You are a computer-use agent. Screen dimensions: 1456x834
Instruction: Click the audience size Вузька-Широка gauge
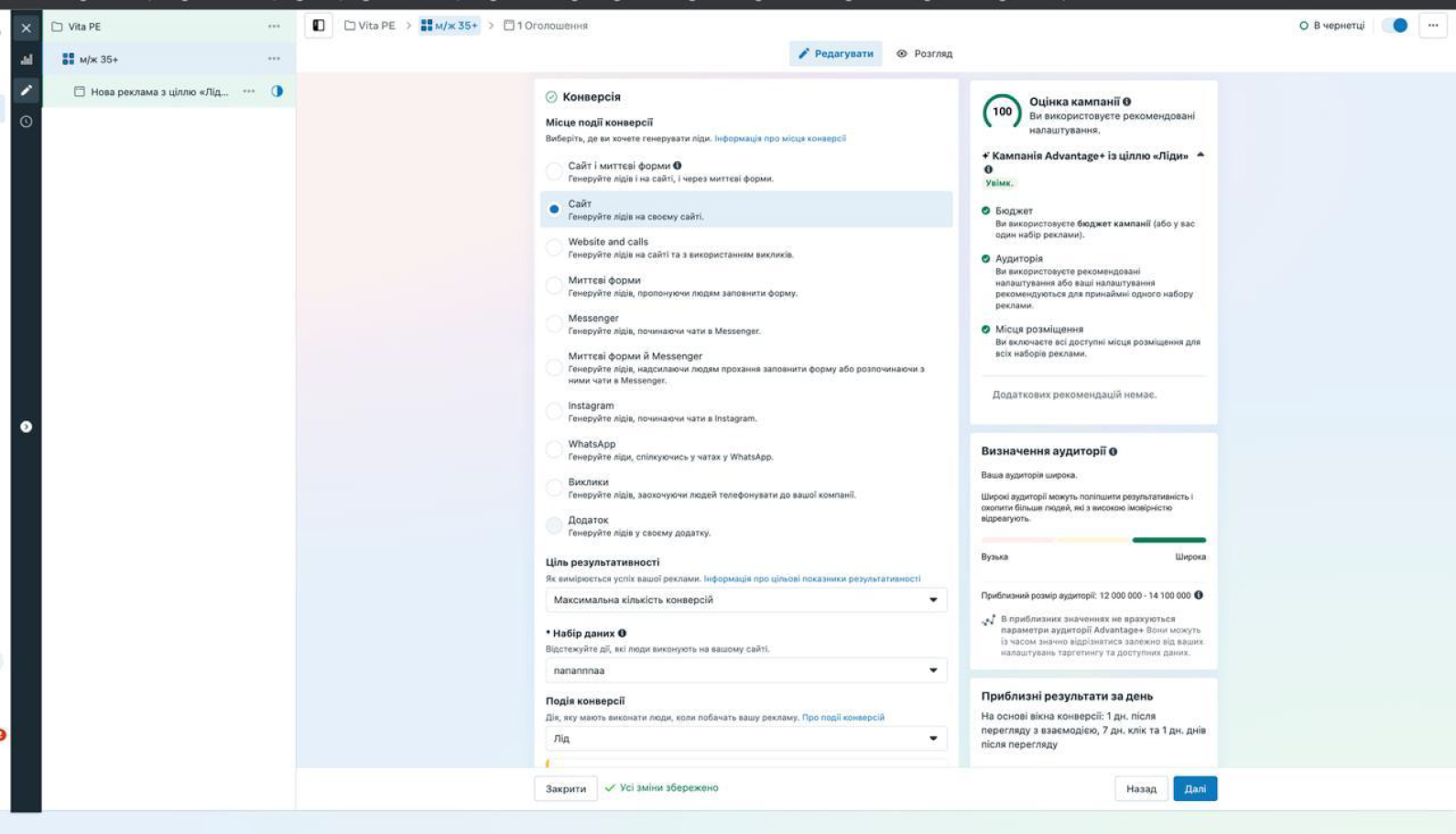1092,540
